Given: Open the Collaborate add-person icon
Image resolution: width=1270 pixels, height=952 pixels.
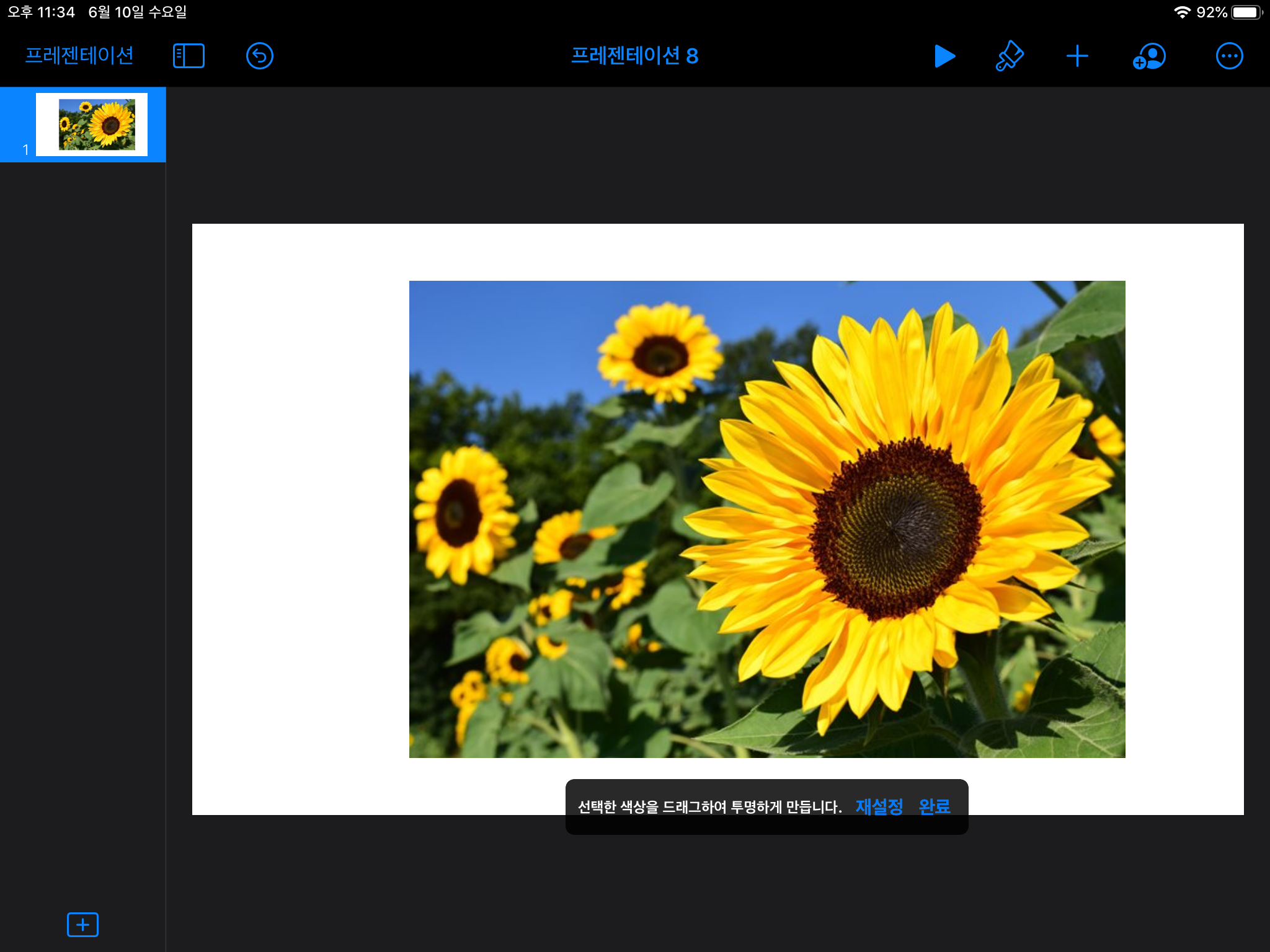Looking at the screenshot, I should pos(1149,56).
